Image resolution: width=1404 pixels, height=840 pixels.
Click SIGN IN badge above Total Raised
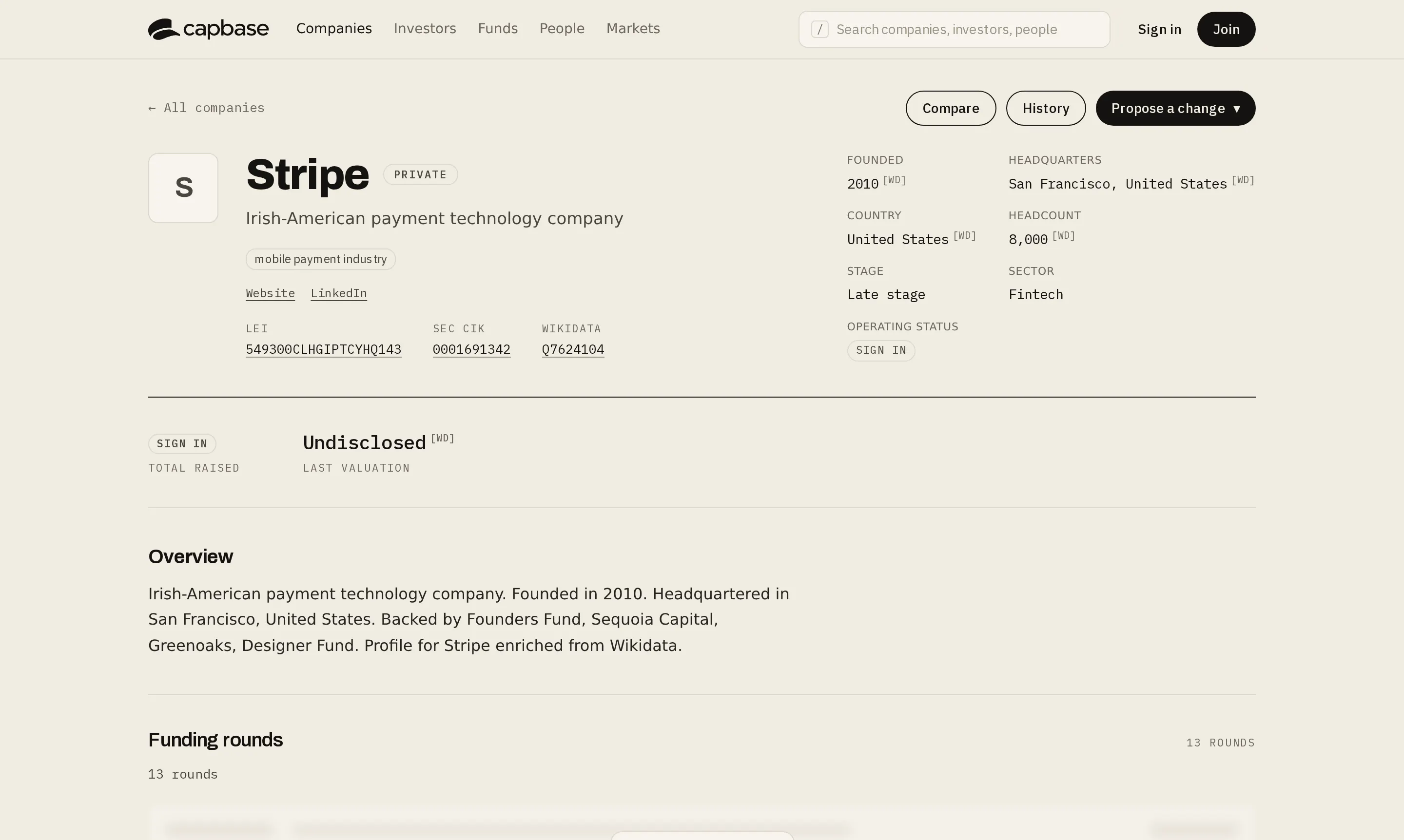(182, 444)
